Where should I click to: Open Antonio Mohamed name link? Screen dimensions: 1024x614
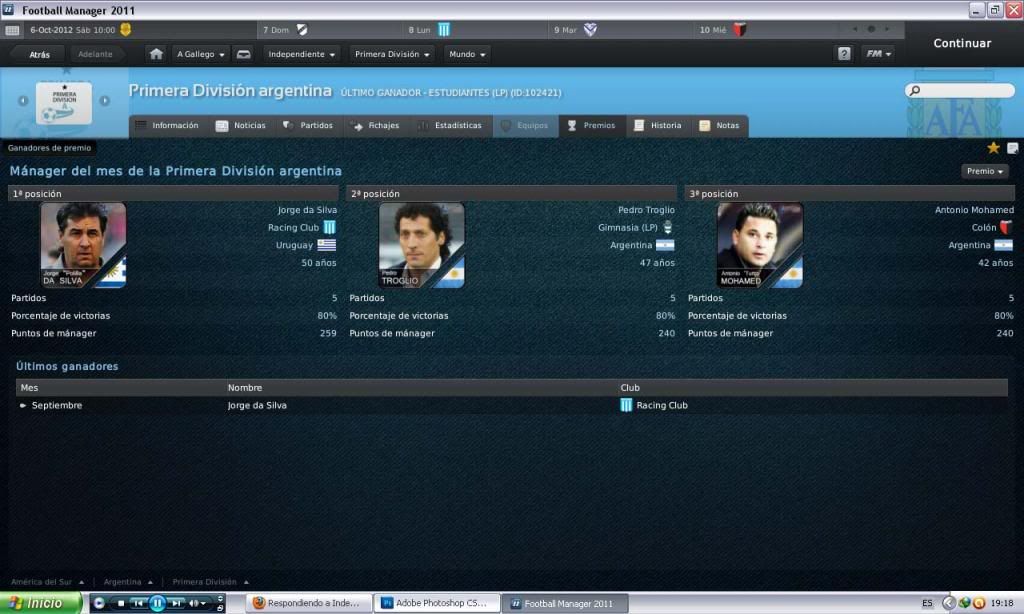[974, 210]
